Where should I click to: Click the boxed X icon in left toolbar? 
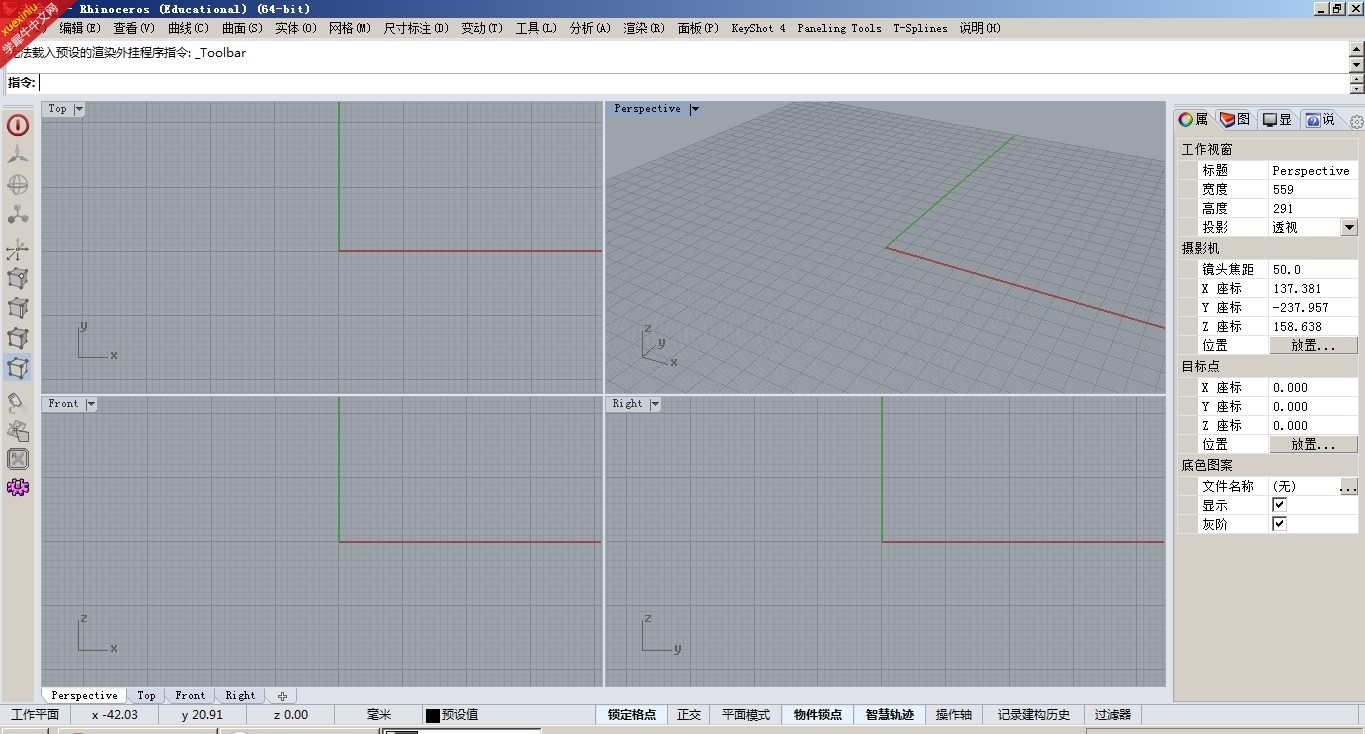click(18, 459)
